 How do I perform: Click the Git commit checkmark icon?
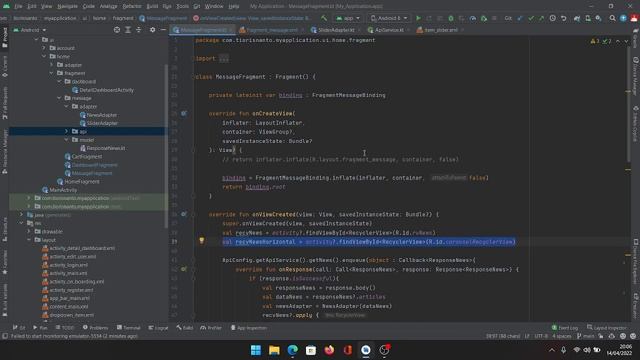coord(531,18)
